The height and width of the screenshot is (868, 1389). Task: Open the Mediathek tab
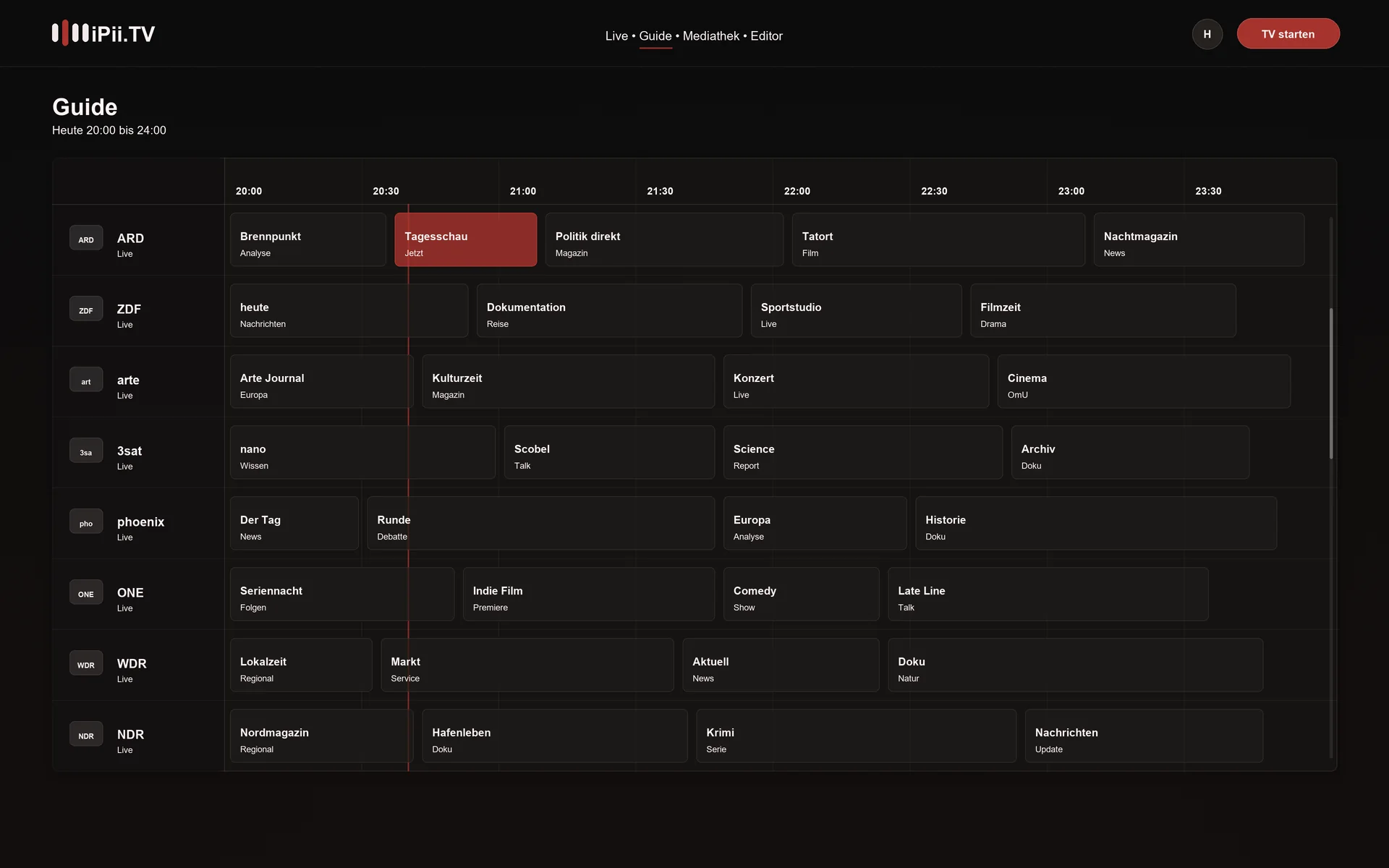point(711,35)
